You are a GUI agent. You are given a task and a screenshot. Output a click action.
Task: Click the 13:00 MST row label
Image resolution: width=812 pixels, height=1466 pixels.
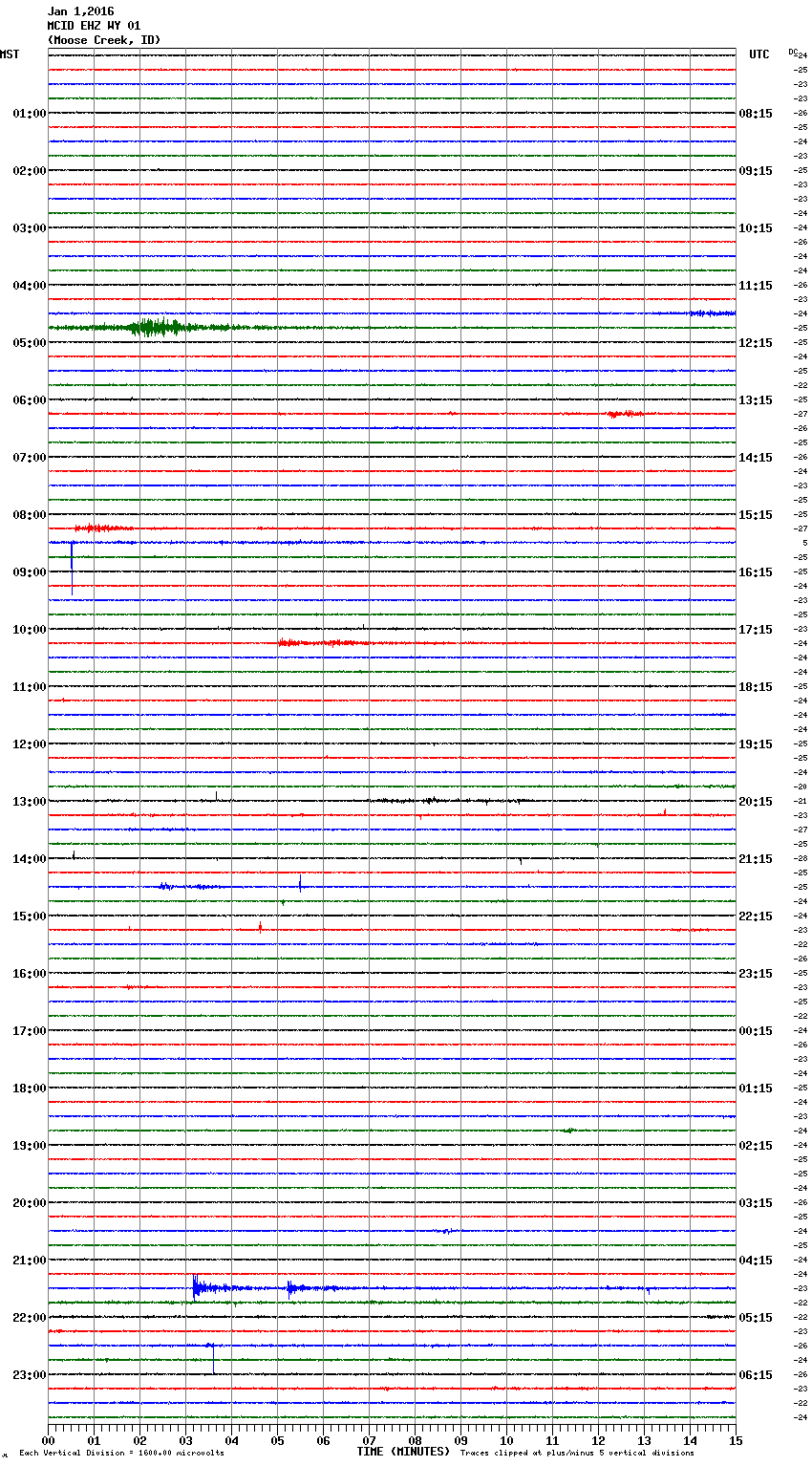[29, 802]
